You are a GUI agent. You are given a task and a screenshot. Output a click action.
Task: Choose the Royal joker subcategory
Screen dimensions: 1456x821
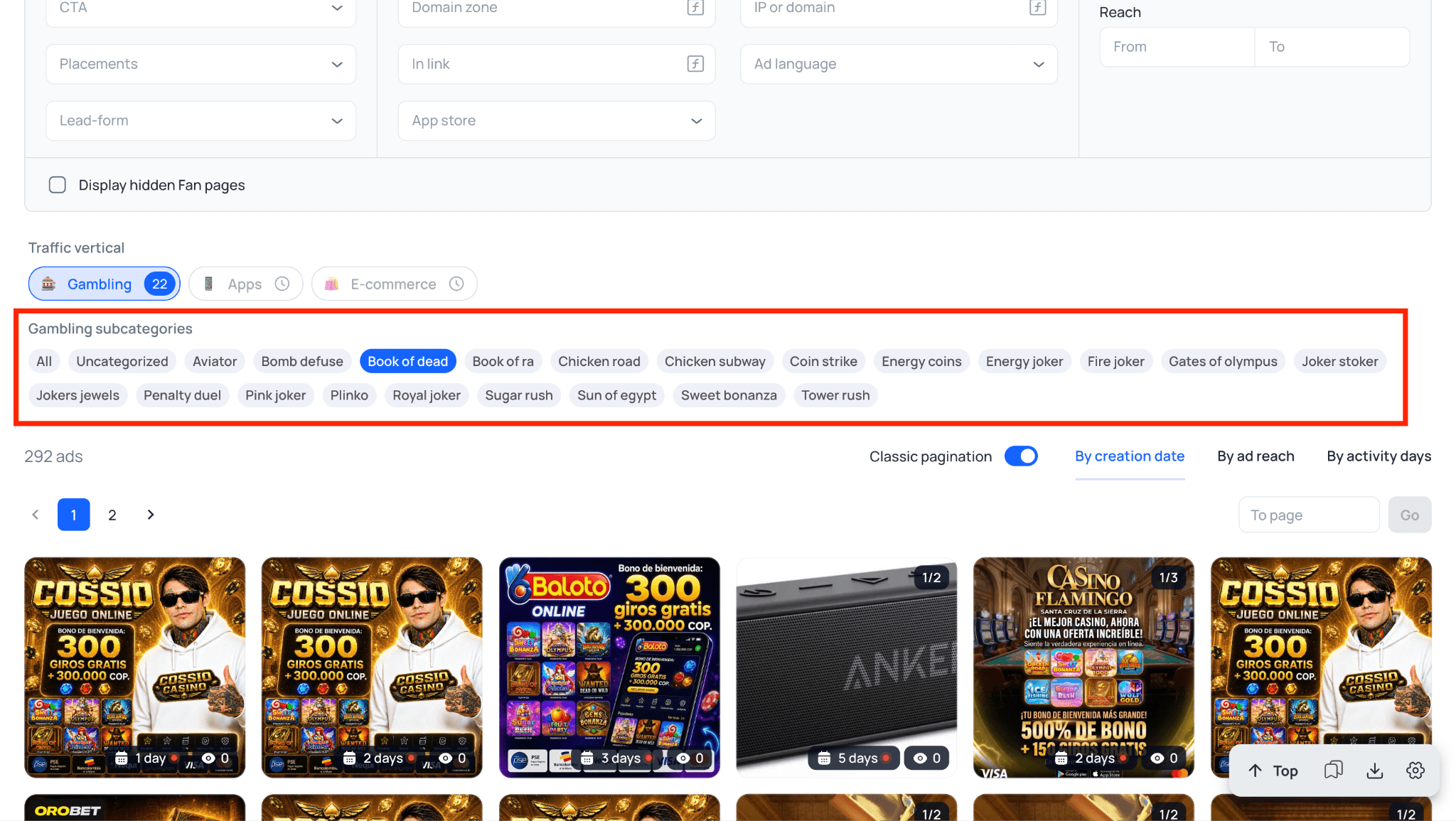(427, 395)
